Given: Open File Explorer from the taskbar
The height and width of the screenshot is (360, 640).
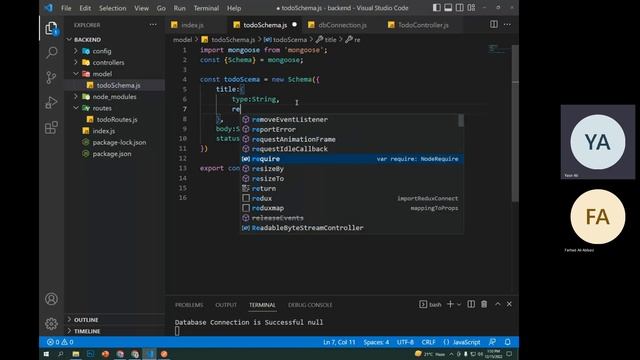Looking at the screenshot, I should tap(76, 354).
